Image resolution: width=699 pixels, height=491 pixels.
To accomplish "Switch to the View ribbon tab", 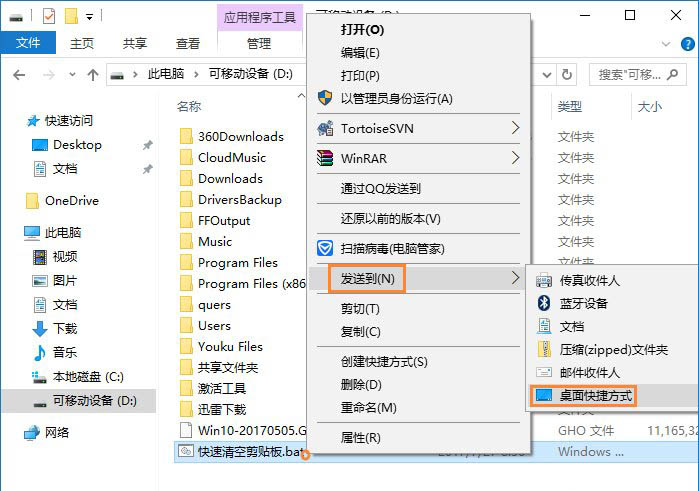I will coord(188,43).
